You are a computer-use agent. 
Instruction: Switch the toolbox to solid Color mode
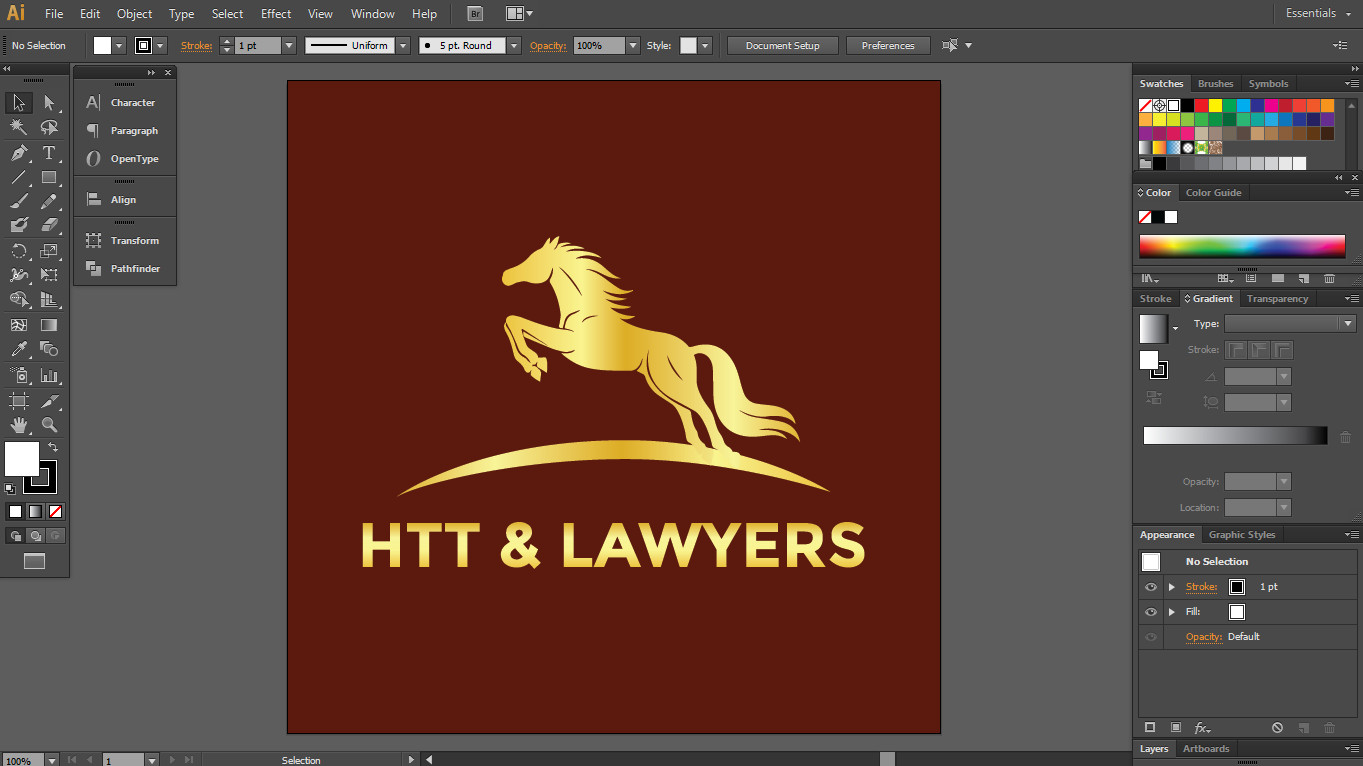tap(15, 511)
